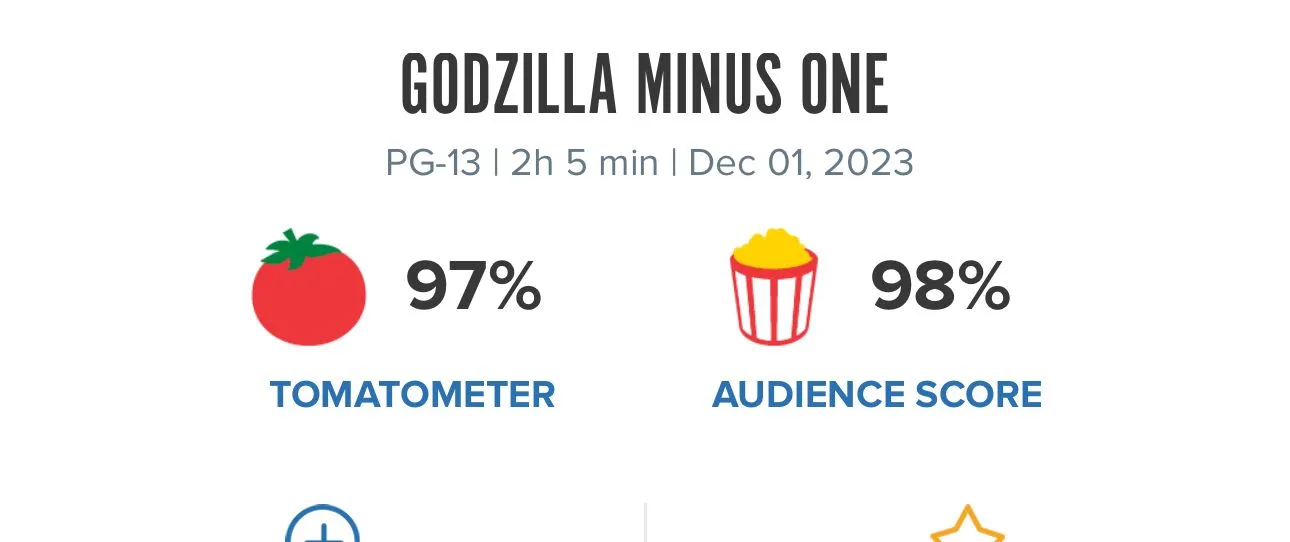The height and width of the screenshot is (542, 1290).
Task: Open the AUDIENCE SCORE link
Action: click(877, 395)
